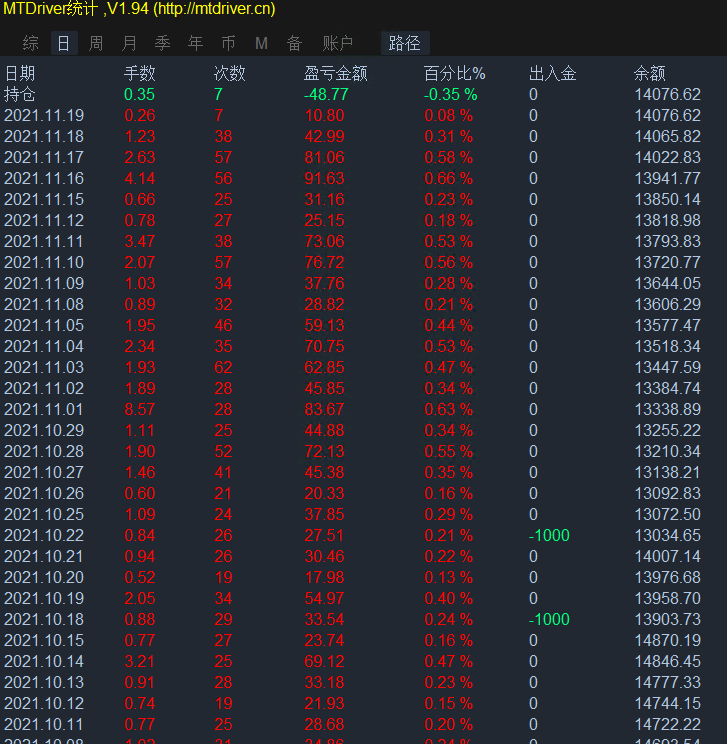
Task: Click profit value 81.06 for 2021.11.17
Action: tap(324, 158)
